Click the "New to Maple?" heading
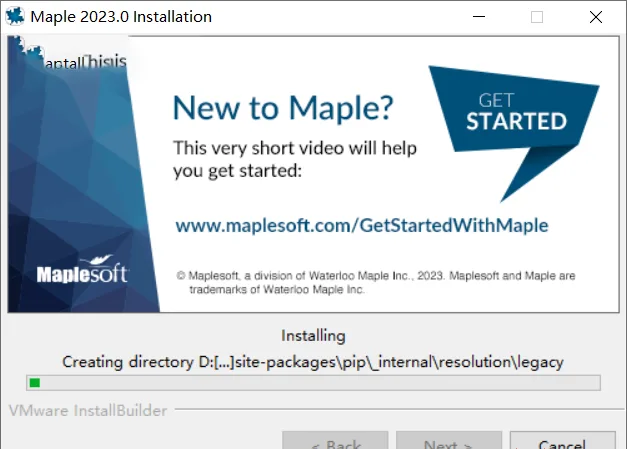The height and width of the screenshot is (449, 627). click(283, 108)
